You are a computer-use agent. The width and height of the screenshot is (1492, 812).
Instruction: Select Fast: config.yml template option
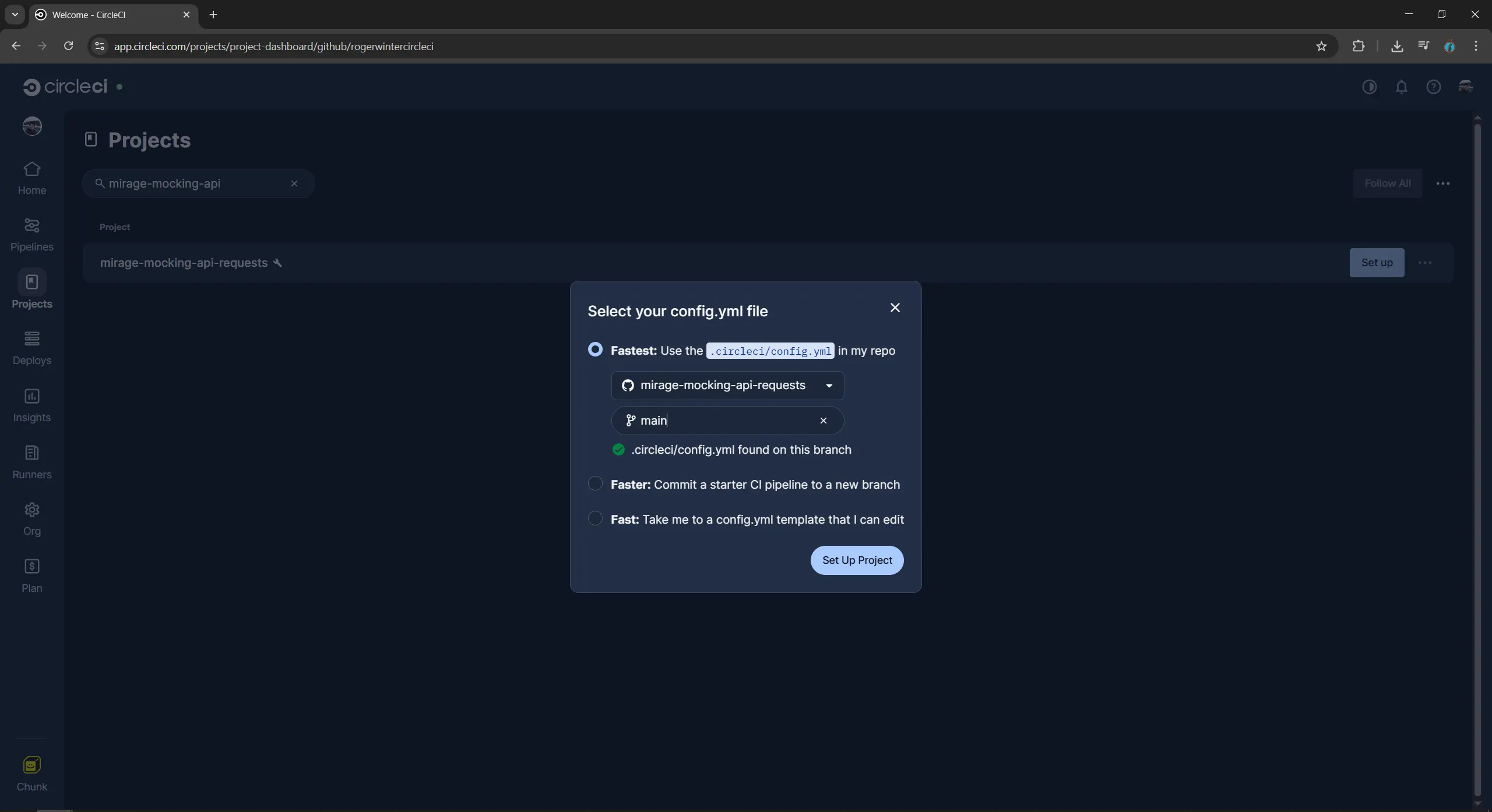click(594, 518)
